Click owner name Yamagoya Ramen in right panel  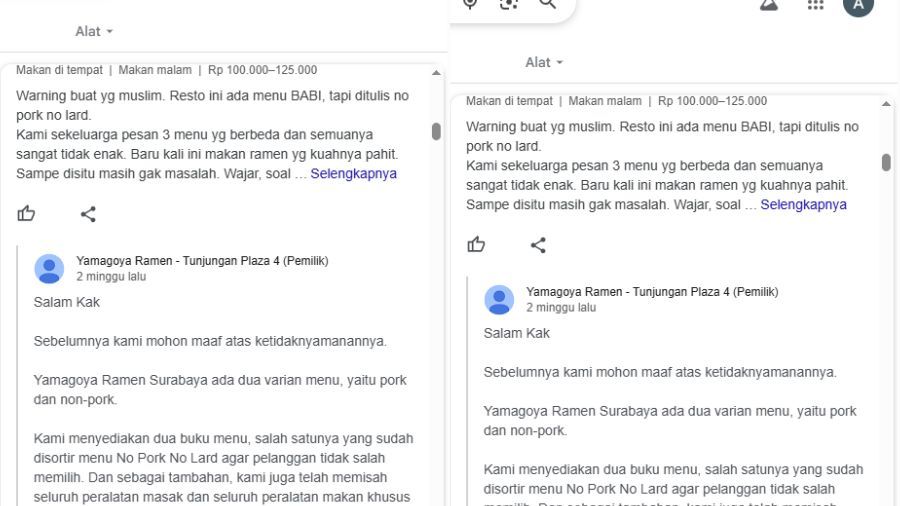(x=652, y=291)
